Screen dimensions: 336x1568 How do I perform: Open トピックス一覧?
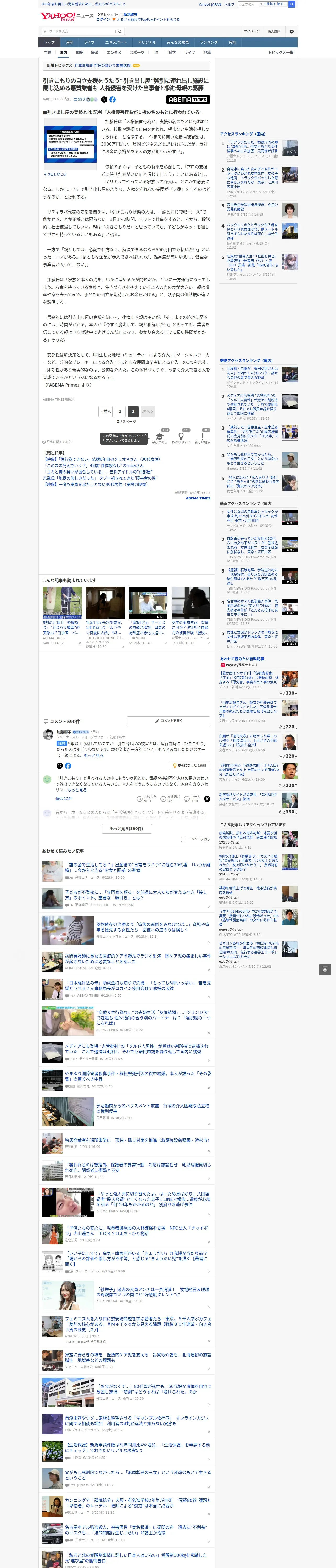pos(281,52)
